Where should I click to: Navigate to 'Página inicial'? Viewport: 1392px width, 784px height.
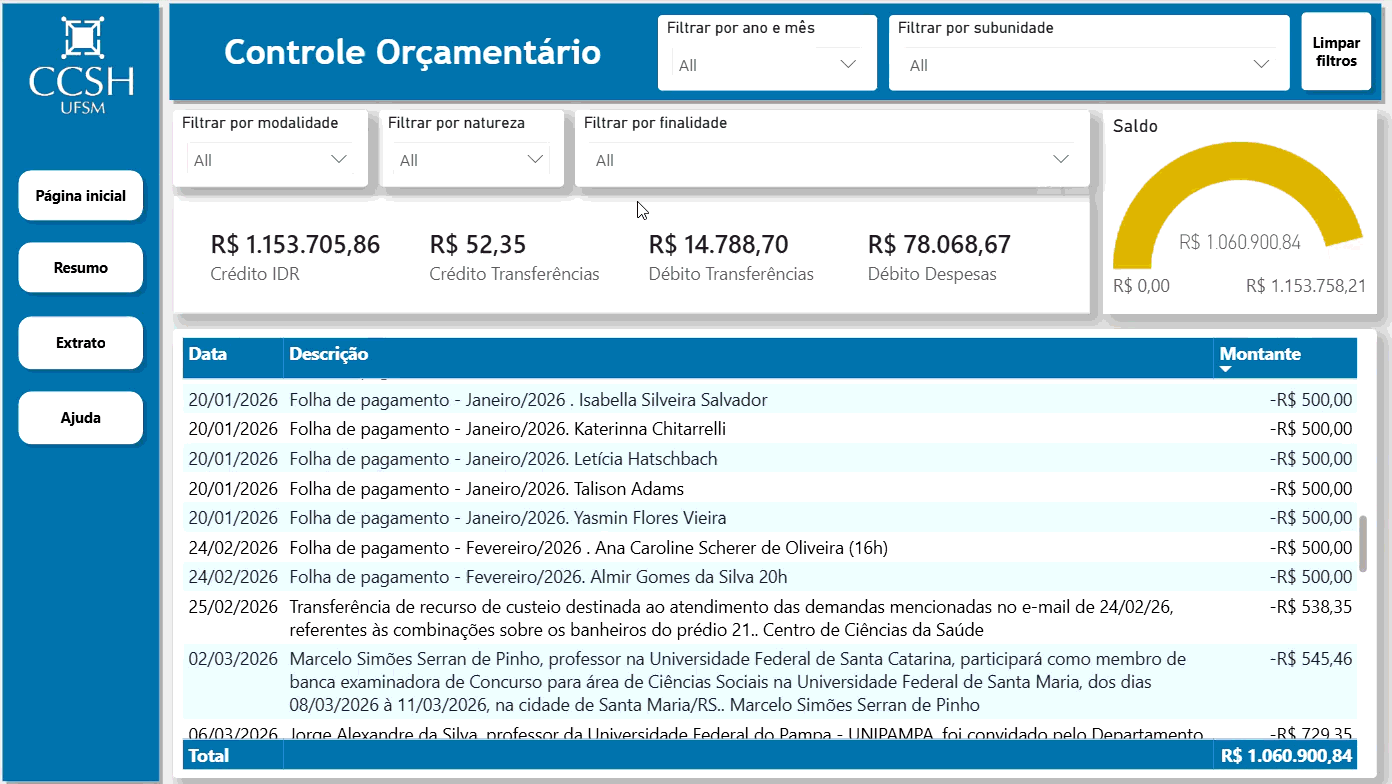[80, 195]
